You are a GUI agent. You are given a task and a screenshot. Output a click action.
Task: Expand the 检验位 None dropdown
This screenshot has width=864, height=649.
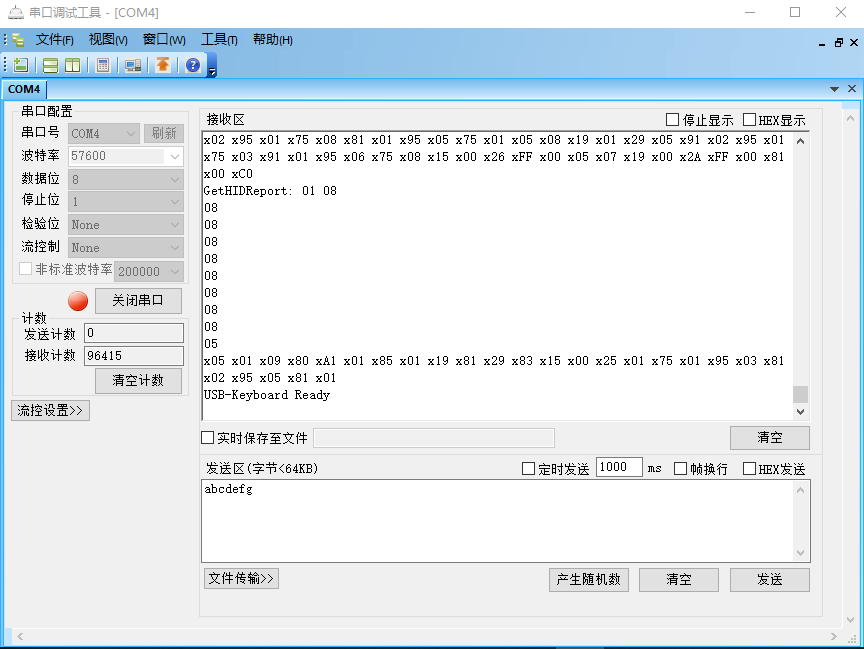[126, 225]
